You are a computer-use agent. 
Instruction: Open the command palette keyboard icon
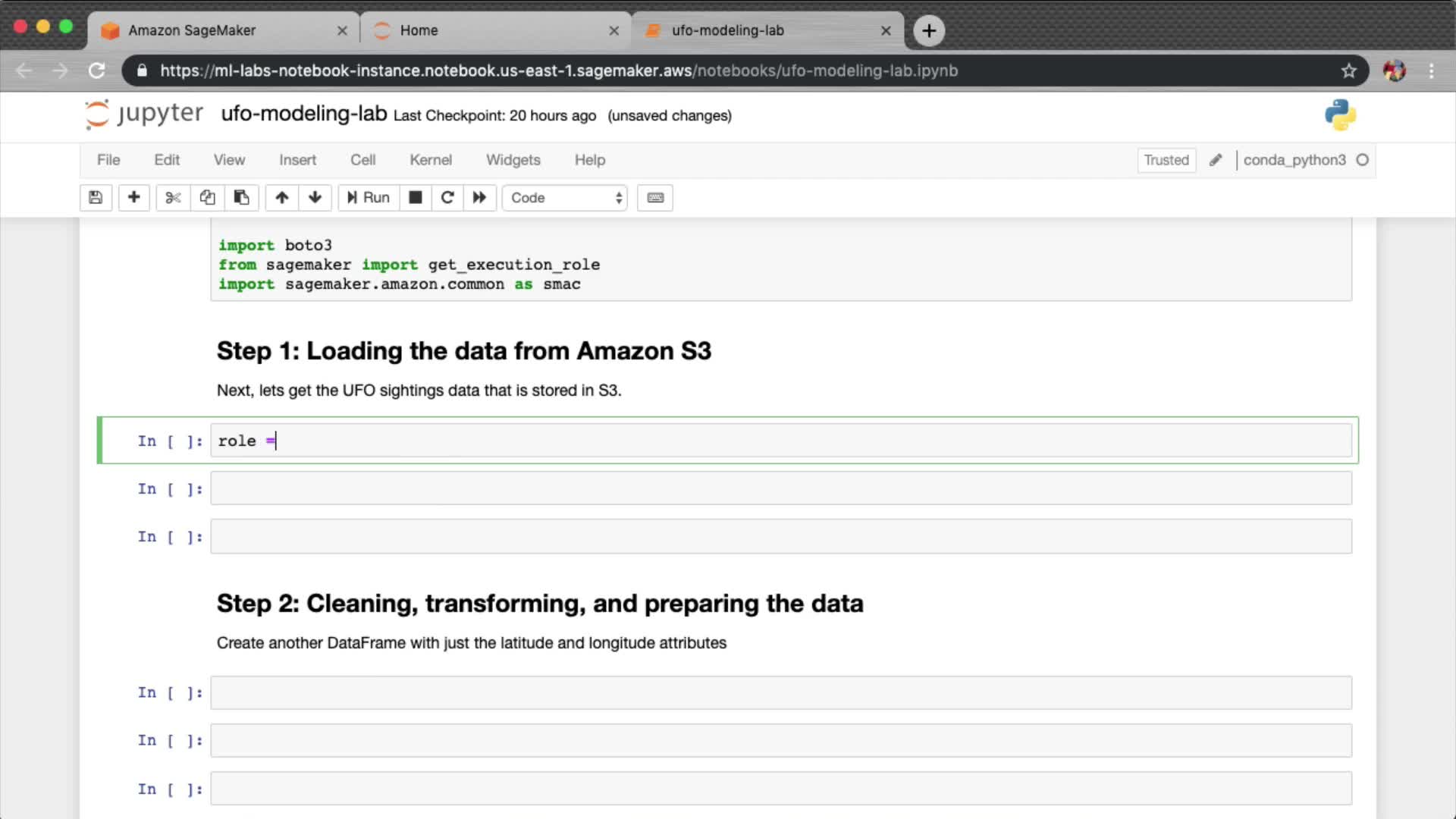coord(655,198)
